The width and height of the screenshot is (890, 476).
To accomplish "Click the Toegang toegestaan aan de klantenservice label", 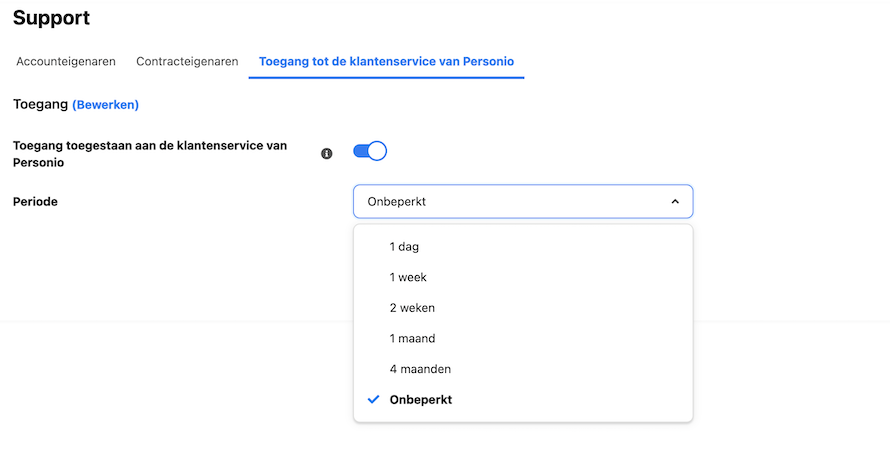I will pos(150,154).
